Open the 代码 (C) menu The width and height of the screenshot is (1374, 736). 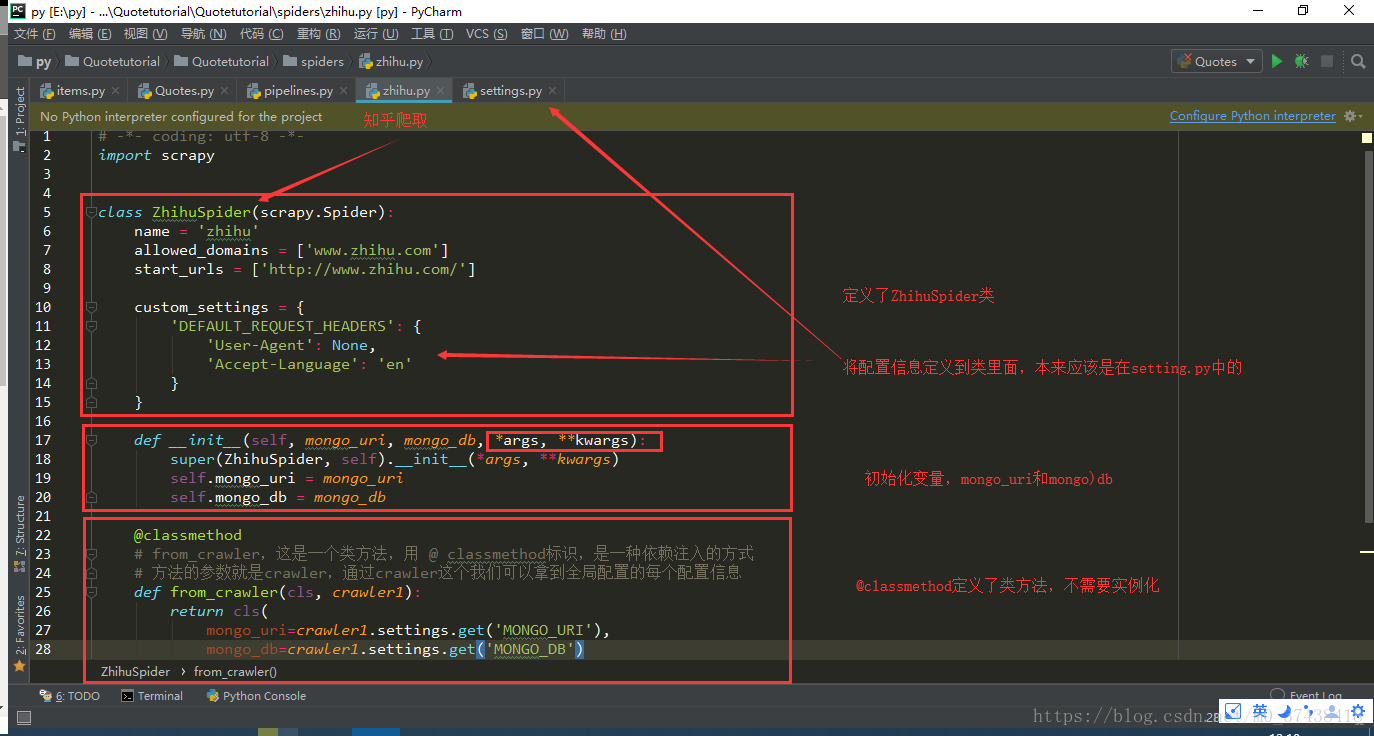tap(261, 33)
